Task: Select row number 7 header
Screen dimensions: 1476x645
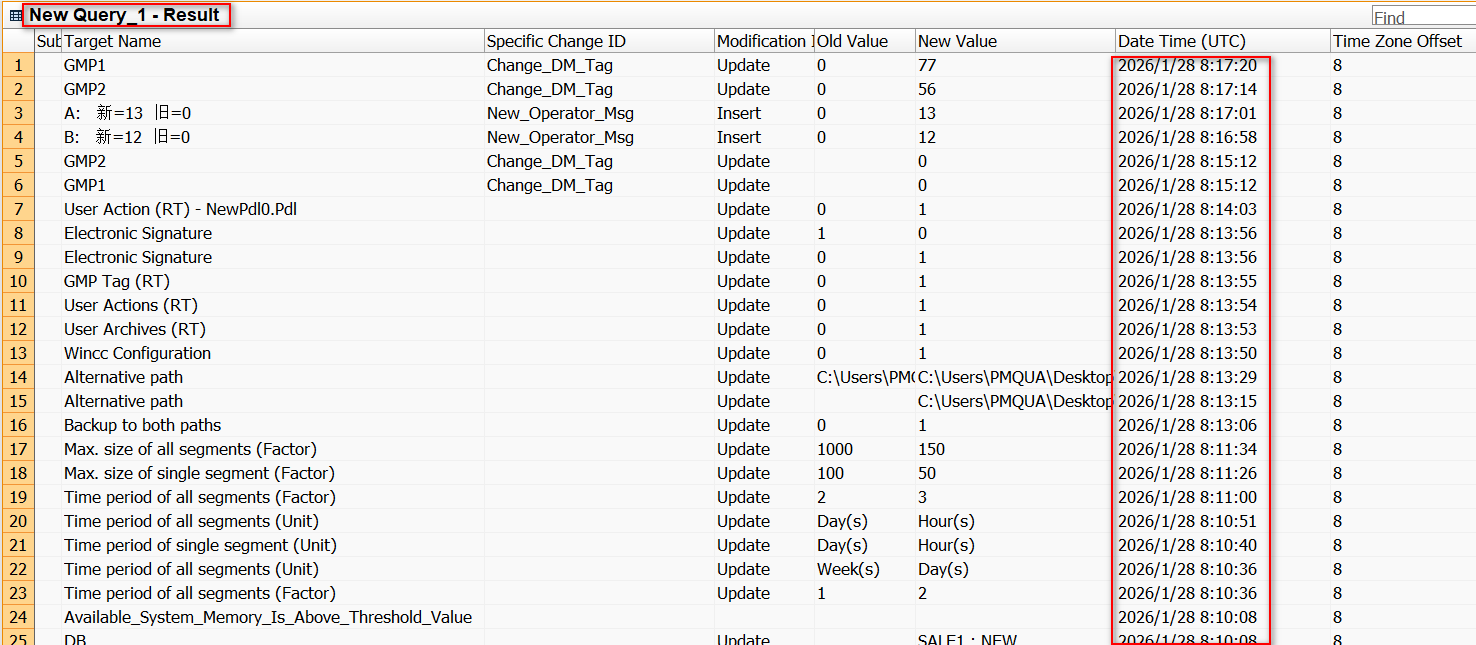Action: (17, 209)
